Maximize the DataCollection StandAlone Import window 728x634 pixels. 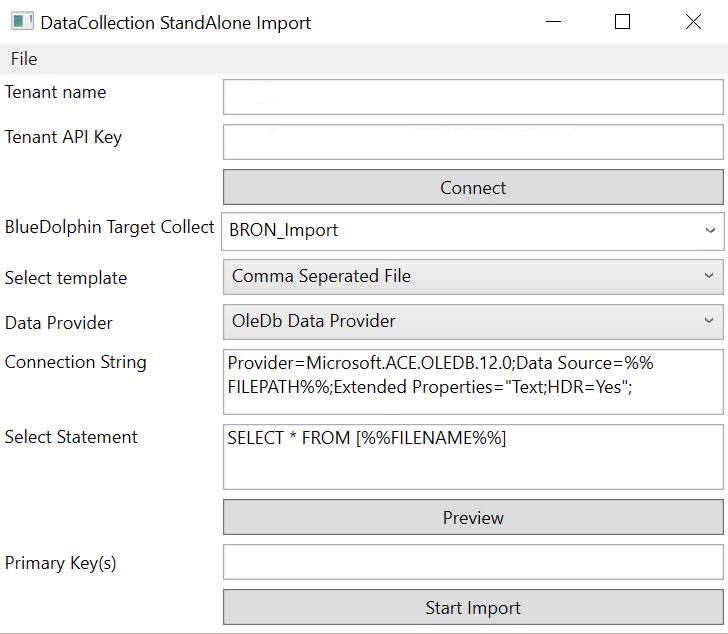click(x=622, y=22)
